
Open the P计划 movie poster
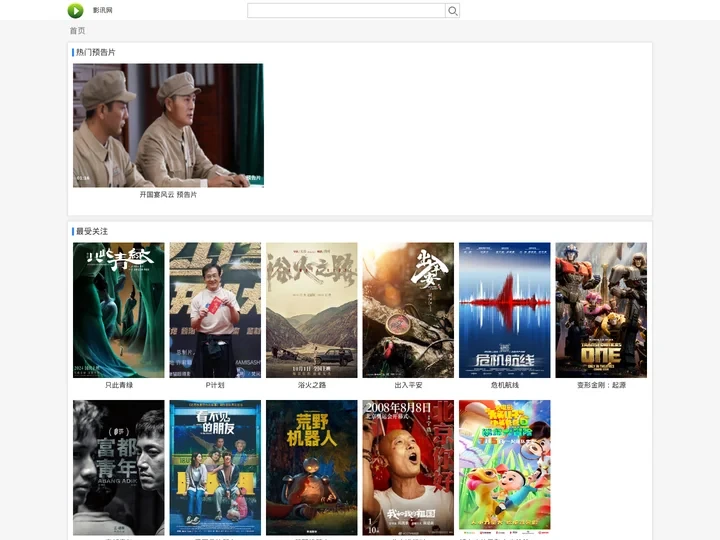point(215,310)
